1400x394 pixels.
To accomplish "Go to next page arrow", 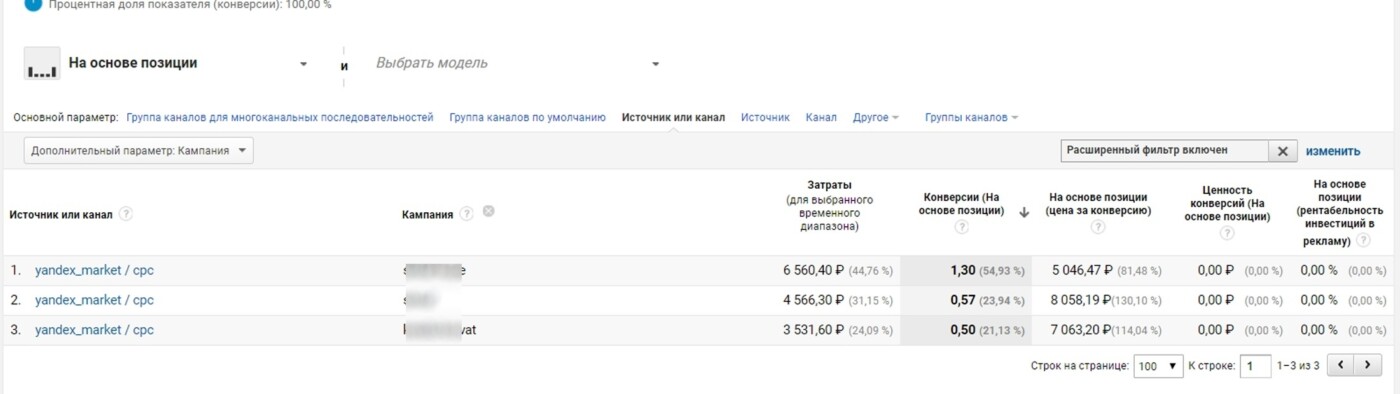I will (1368, 366).
